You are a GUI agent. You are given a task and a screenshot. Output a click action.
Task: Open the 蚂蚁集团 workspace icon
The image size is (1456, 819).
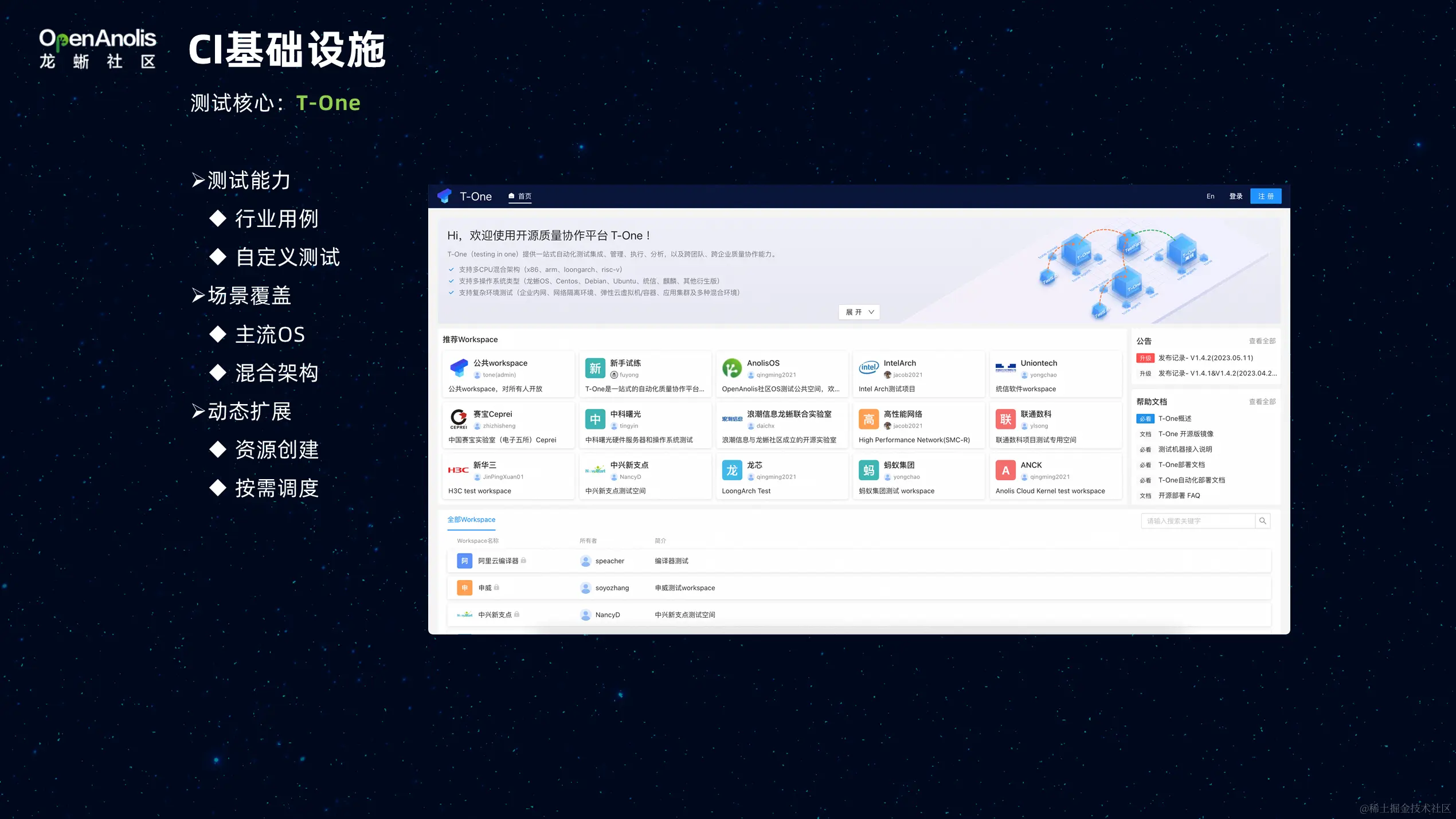click(x=868, y=470)
